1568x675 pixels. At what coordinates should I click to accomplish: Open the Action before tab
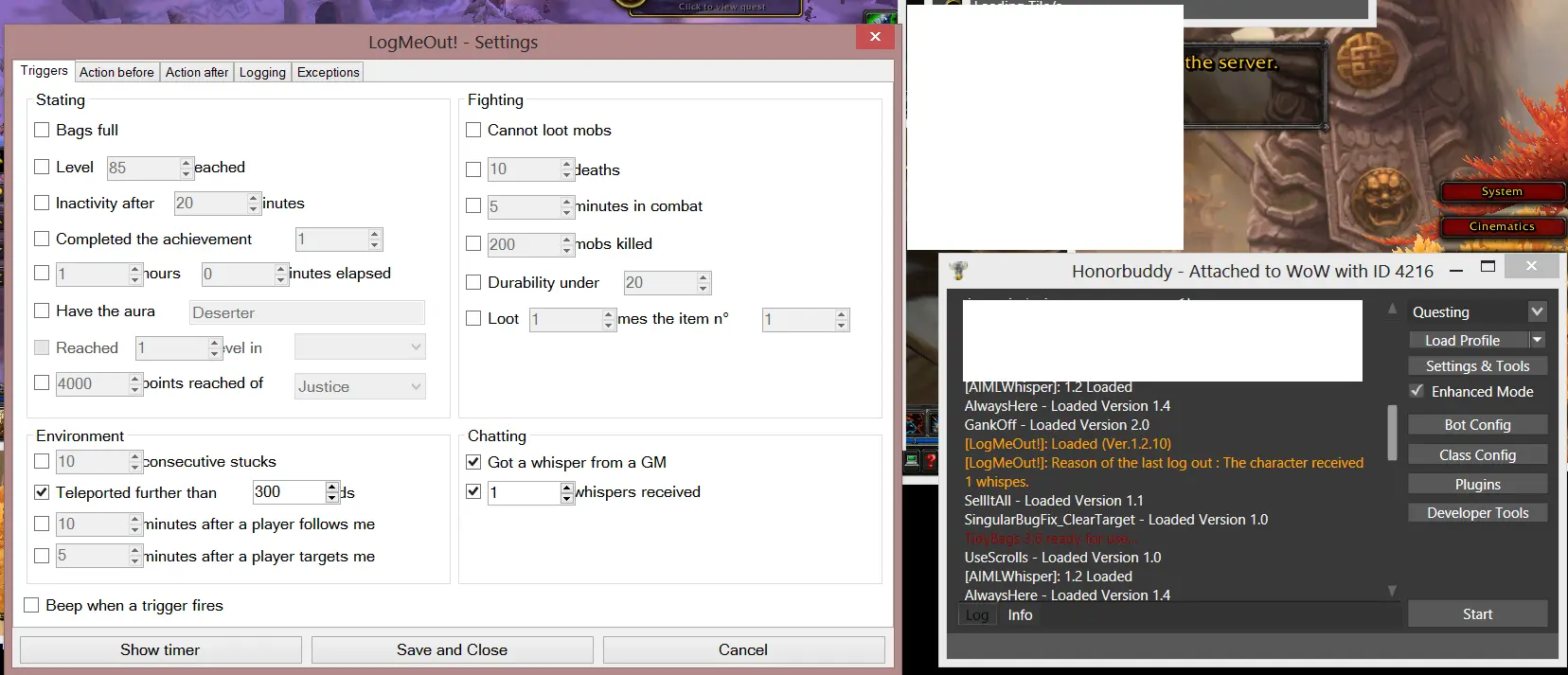pos(116,72)
